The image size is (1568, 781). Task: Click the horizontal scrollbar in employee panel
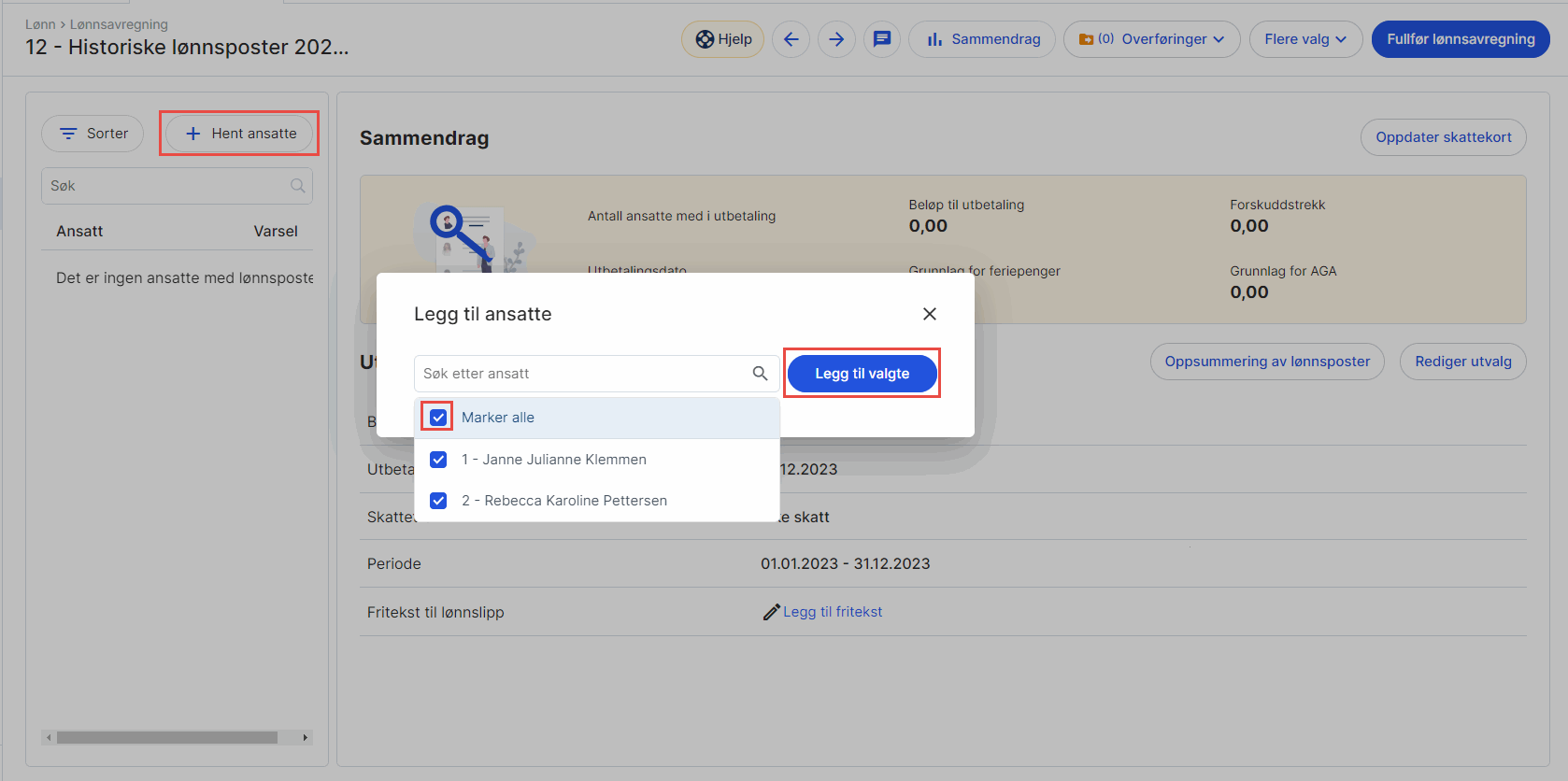click(167, 737)
